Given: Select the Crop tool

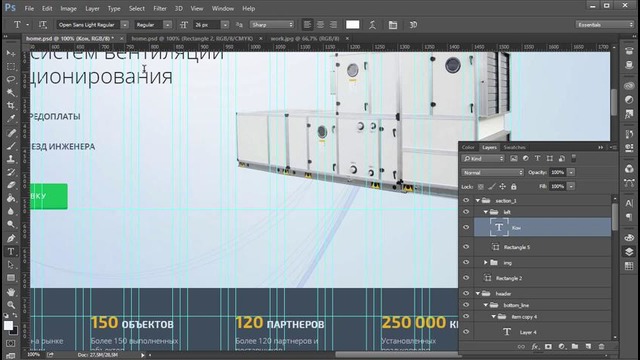Looking at the screenshot, I should pos(11,106).
